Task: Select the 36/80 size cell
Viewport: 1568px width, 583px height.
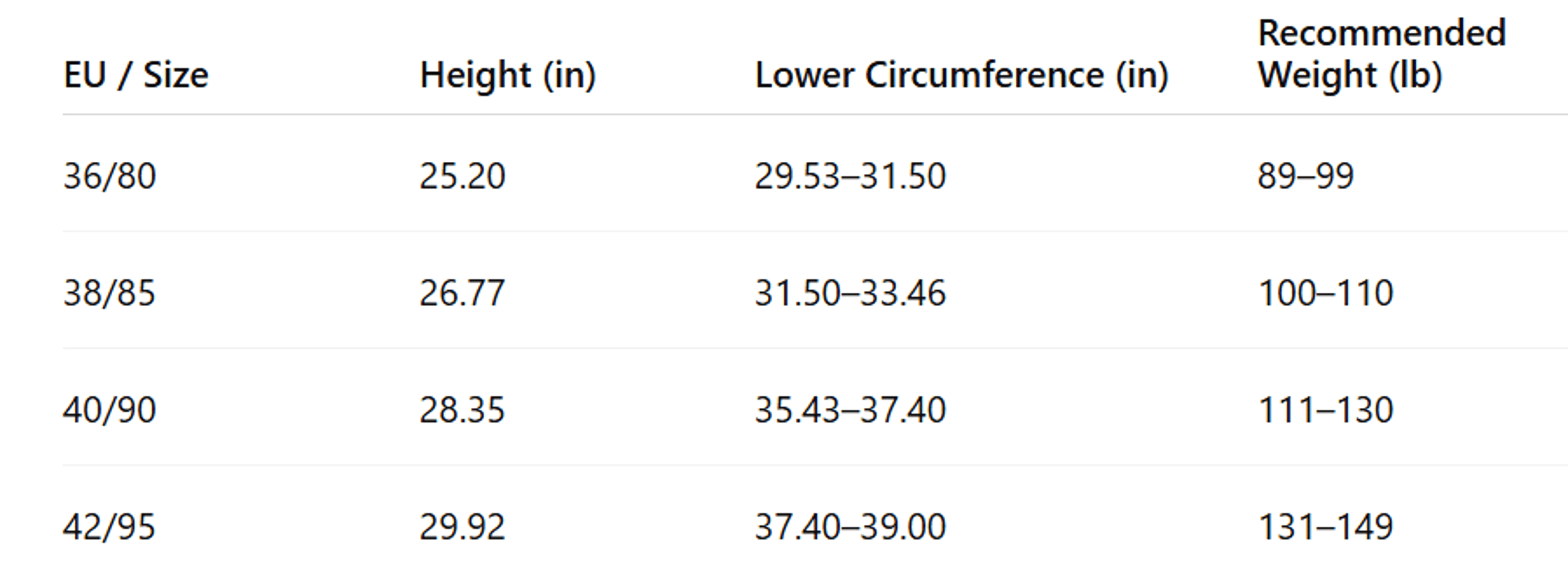Action: [x=109, y=176]
